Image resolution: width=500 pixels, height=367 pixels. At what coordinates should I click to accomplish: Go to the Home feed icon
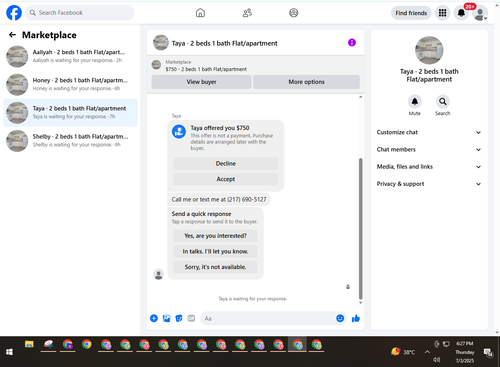click(x=200, y=13)
